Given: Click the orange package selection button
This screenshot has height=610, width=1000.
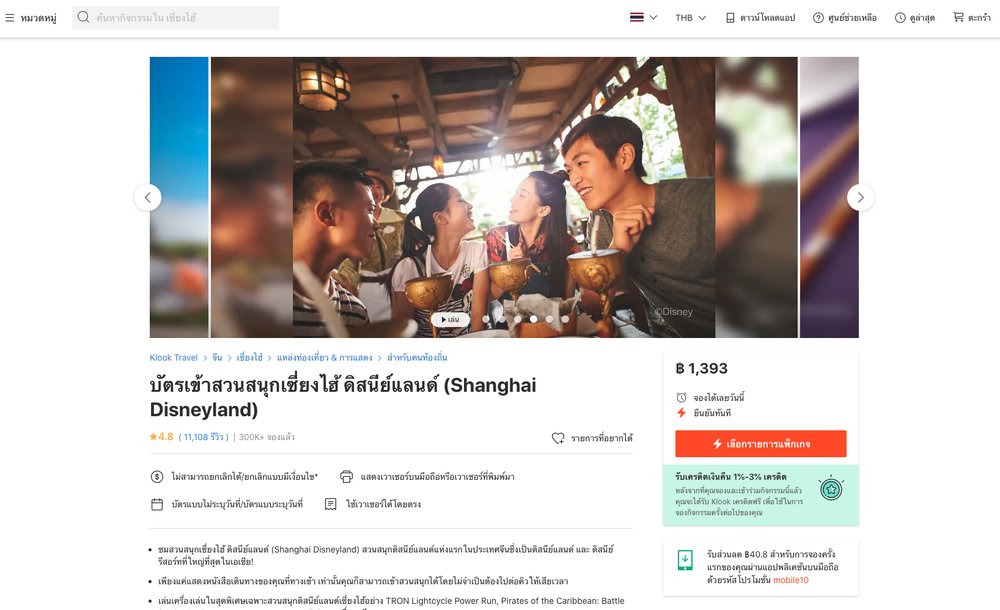Looking at the screenshot, I should click(761, 443).
